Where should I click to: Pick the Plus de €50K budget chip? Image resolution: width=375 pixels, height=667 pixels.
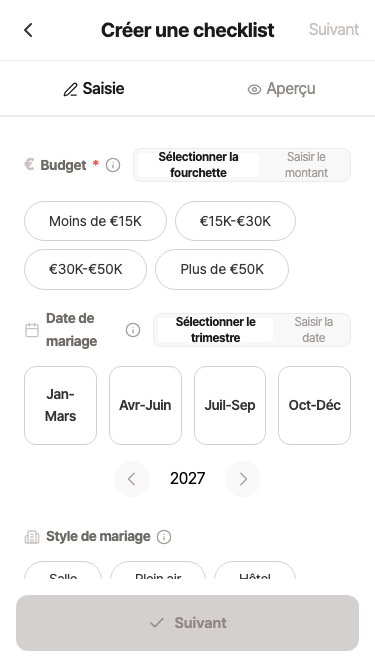(222, 270)
